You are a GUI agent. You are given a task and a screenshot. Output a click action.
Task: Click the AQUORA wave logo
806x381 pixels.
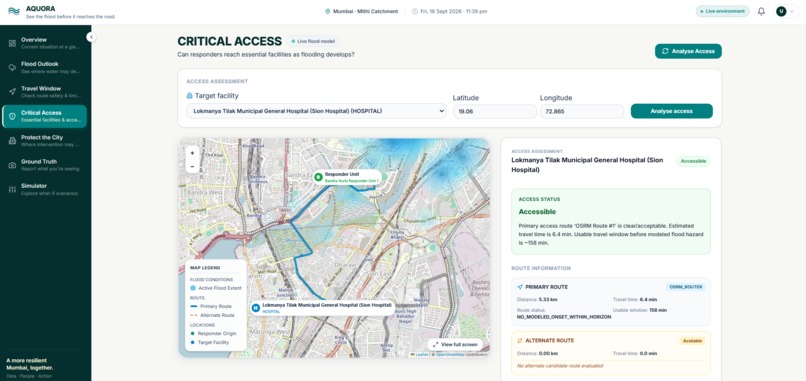[14, 12]
